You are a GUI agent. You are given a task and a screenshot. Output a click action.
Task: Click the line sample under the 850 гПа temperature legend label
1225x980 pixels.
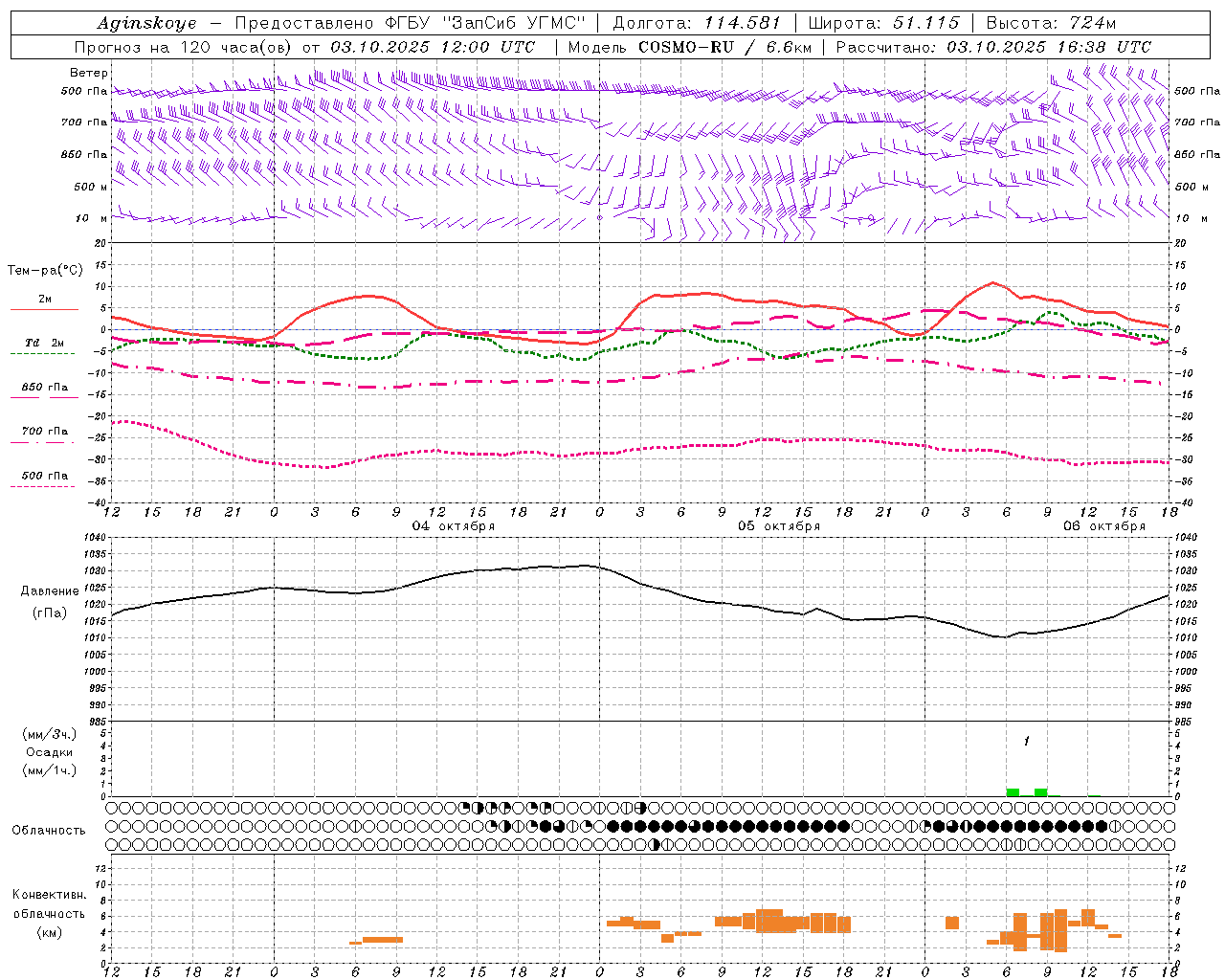[44, 397]
